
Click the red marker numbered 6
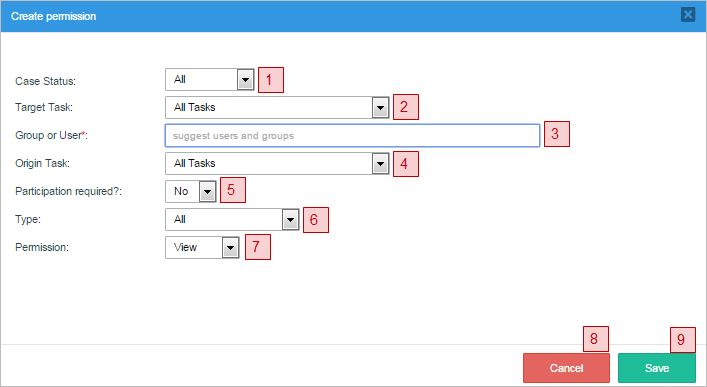click(316, 220)
